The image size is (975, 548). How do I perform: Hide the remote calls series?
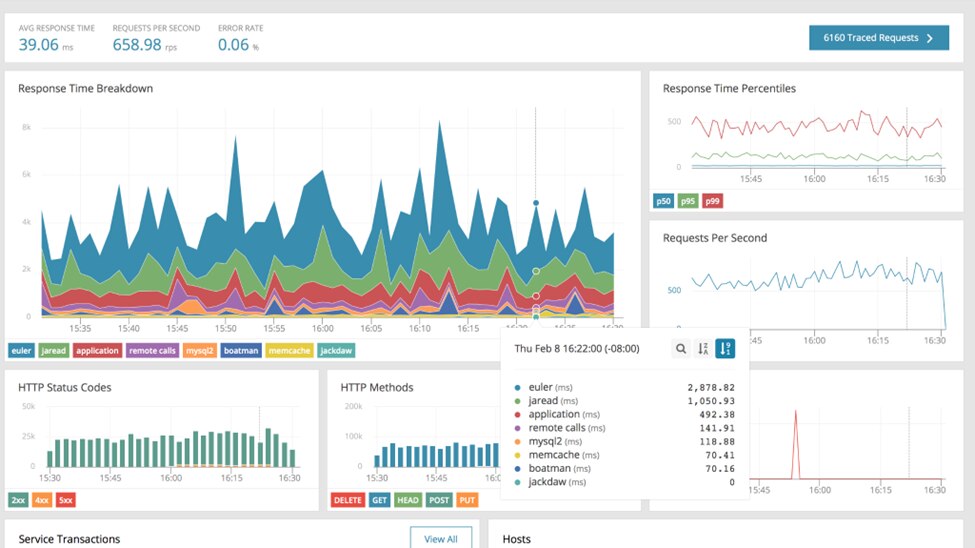click(x=152, y=351)
